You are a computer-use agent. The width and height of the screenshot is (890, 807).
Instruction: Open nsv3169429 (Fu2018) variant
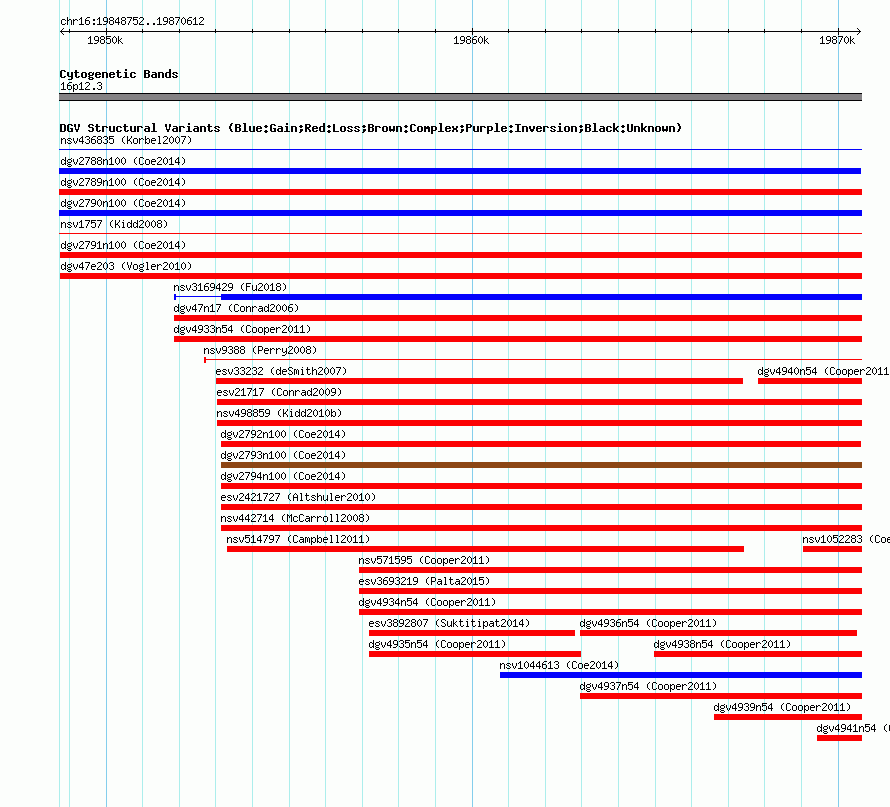click(x=230, y=287)
